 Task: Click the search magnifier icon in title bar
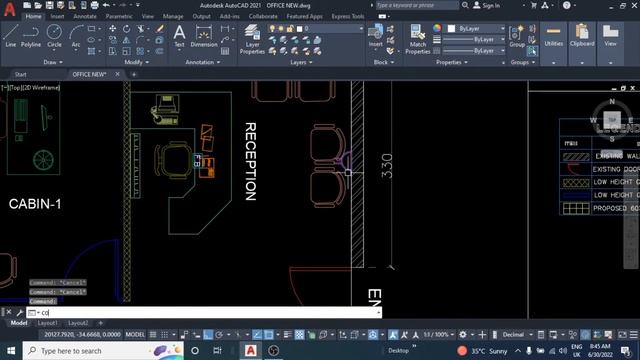point(465,5)
